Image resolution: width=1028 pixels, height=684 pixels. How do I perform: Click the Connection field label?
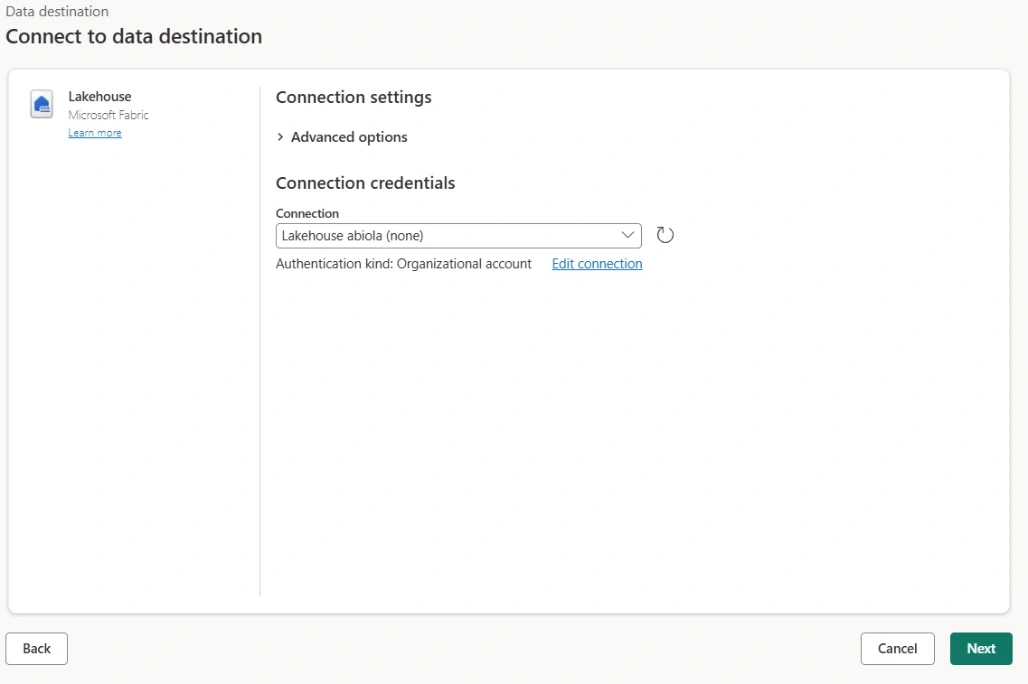coord(307,213)
